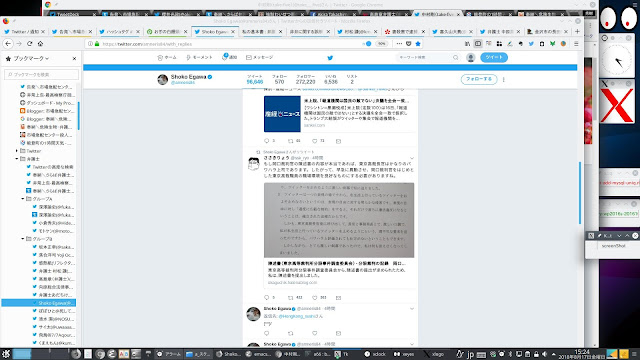The image size is (640, 360).
Task: Open the Firefox home page icon
Action: (x=40, y=44)
